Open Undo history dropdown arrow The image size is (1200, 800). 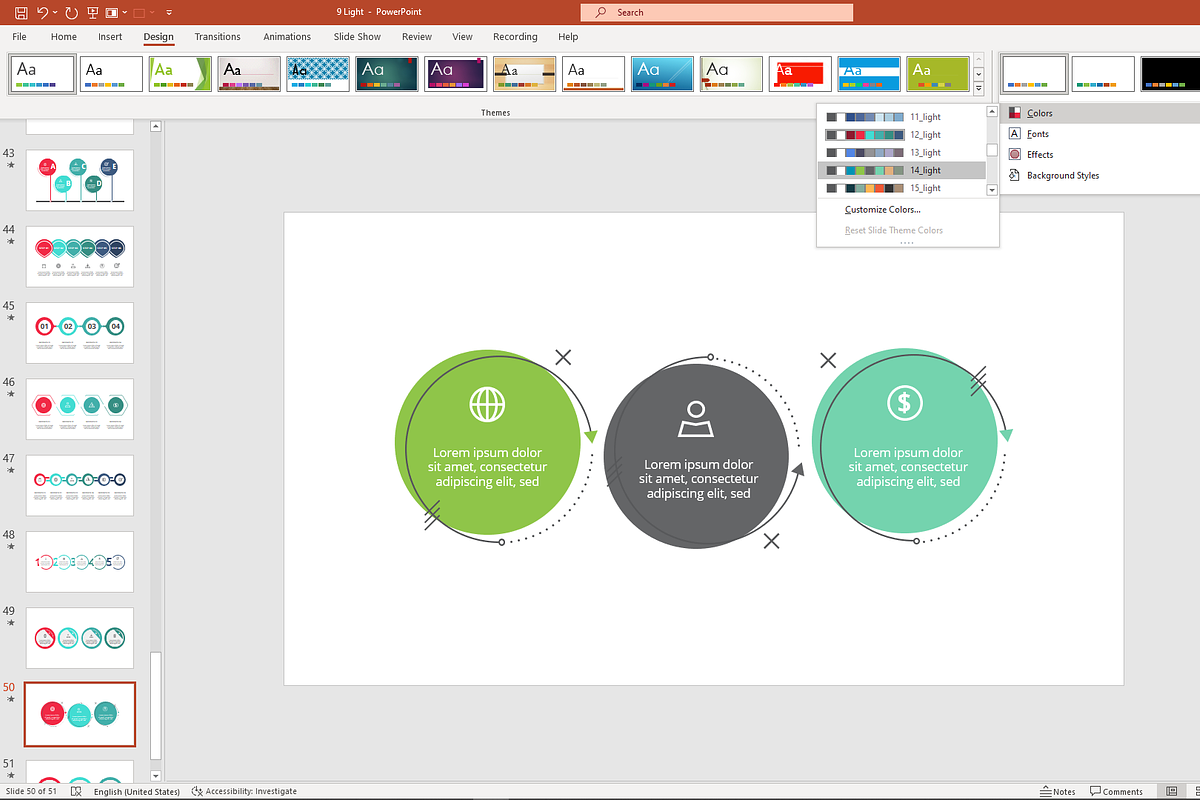pos(56,13)
